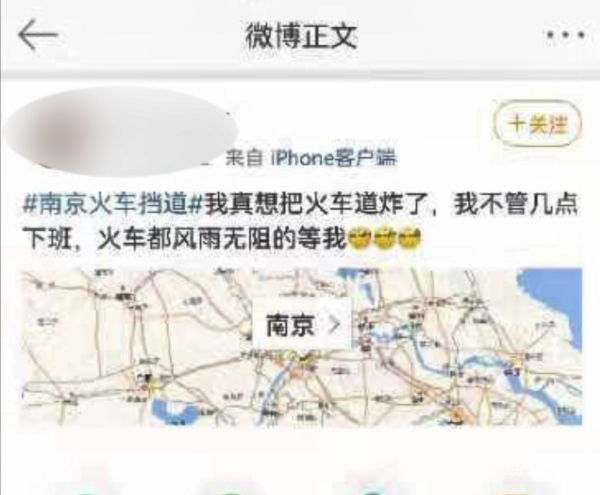Viewport: 600px width, 495px height.
Task: Follow the author with +关注 button
Action: pyautogui.click(x=538, y=124)
